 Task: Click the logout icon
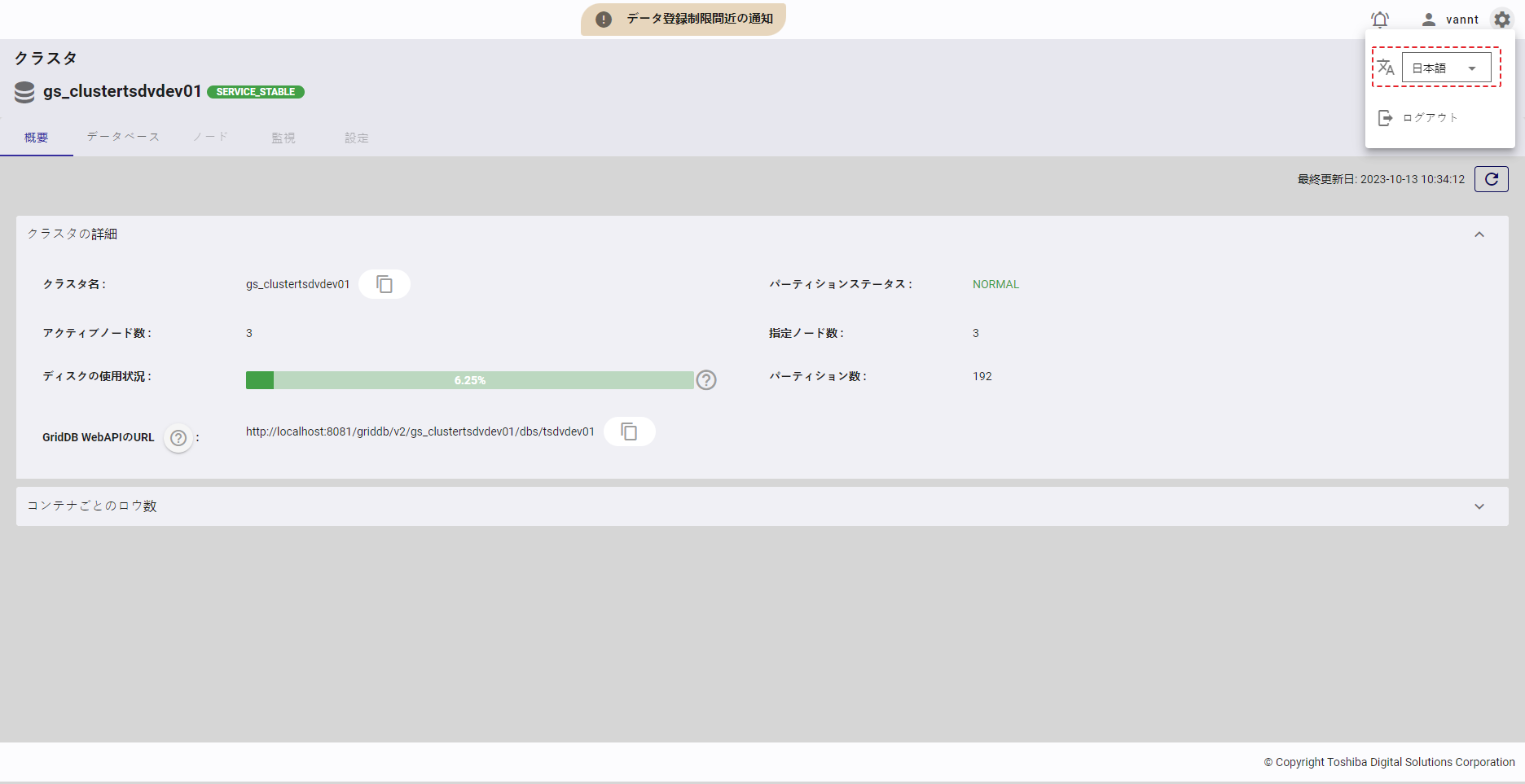click(1385, 118)
